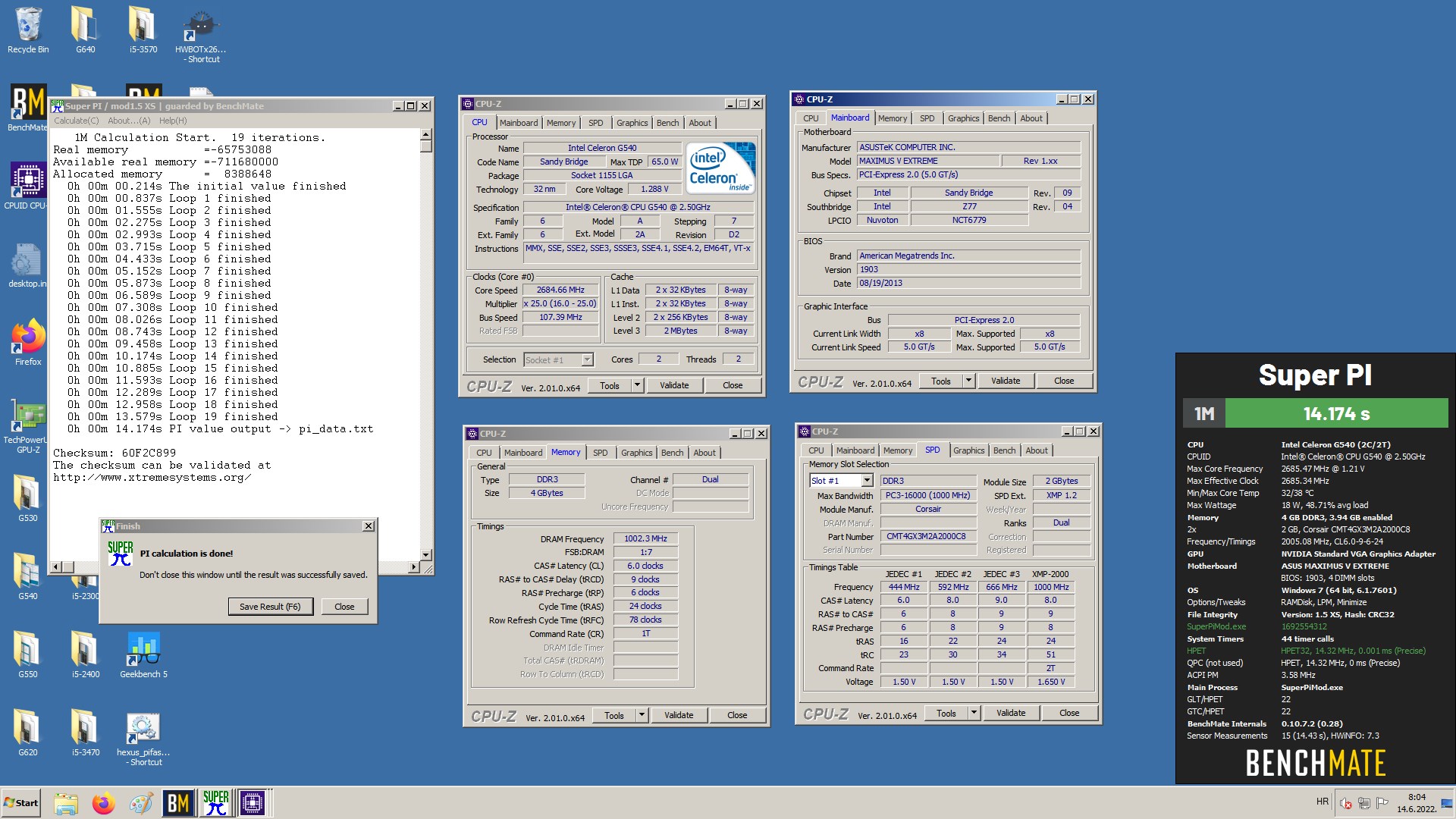
Task: Switch to BenchMate in the taskbar
Action: [178, 803]
